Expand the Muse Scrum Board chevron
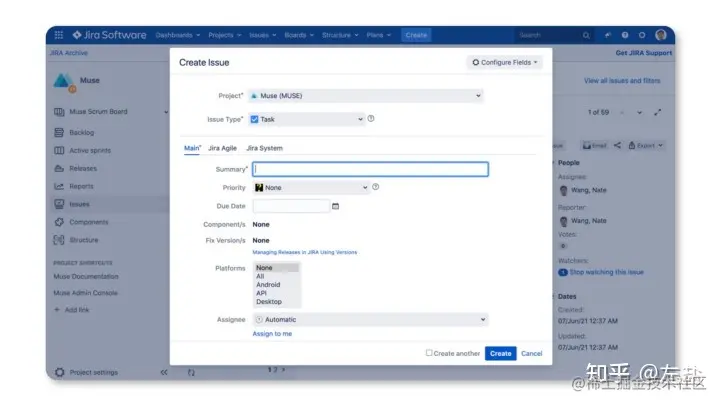 coord(166,112)
